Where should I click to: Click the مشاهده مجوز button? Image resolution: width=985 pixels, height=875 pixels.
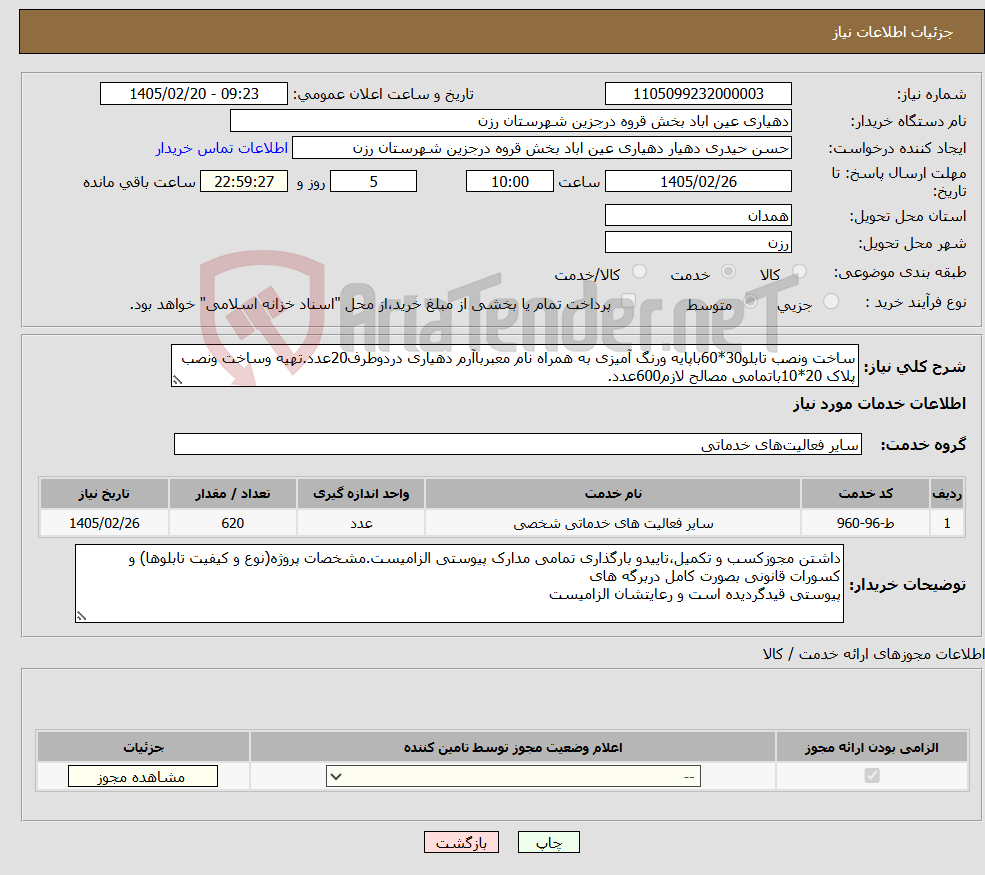pos(143,776)
